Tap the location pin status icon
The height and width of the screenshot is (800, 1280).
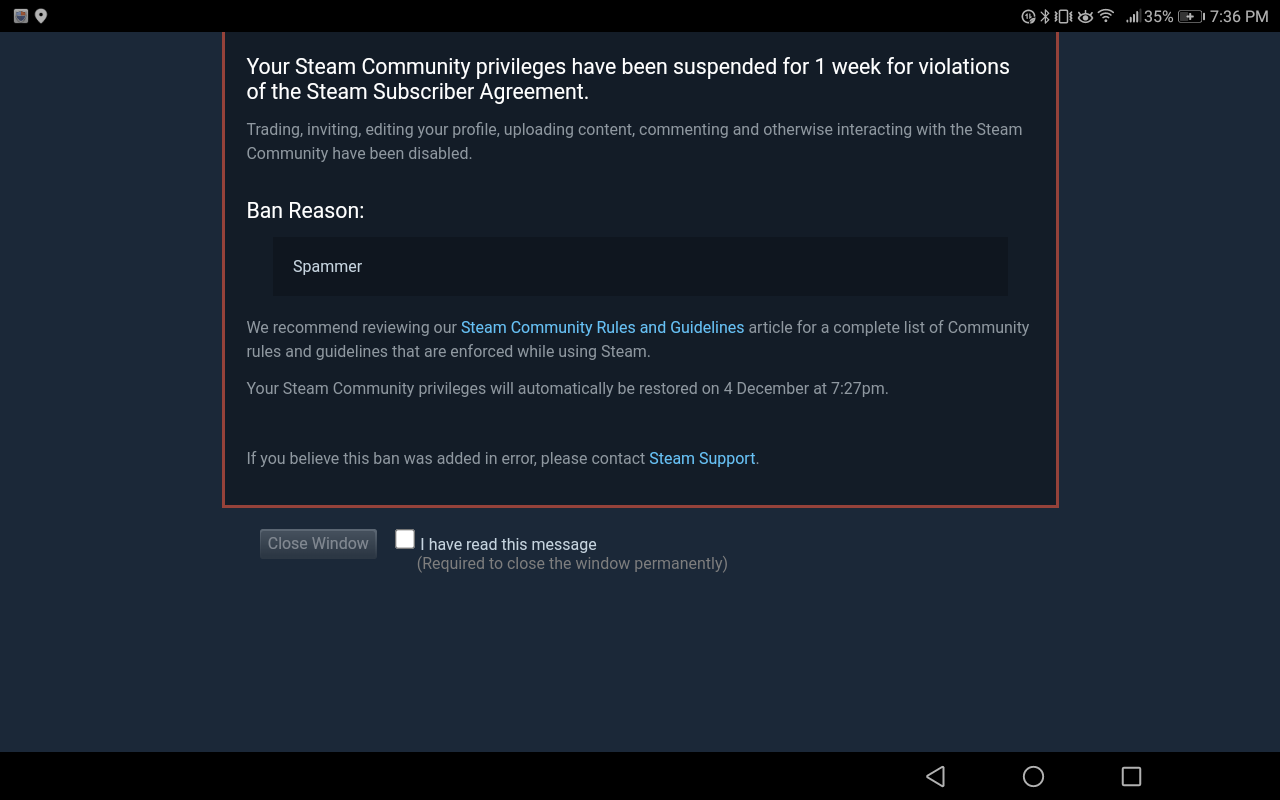(x=41, y=16)
